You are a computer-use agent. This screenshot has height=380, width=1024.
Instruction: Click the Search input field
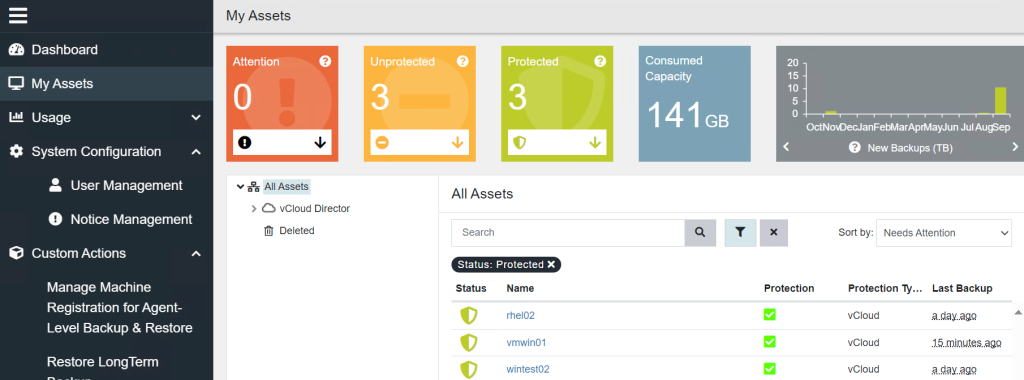tap(568, 232)
